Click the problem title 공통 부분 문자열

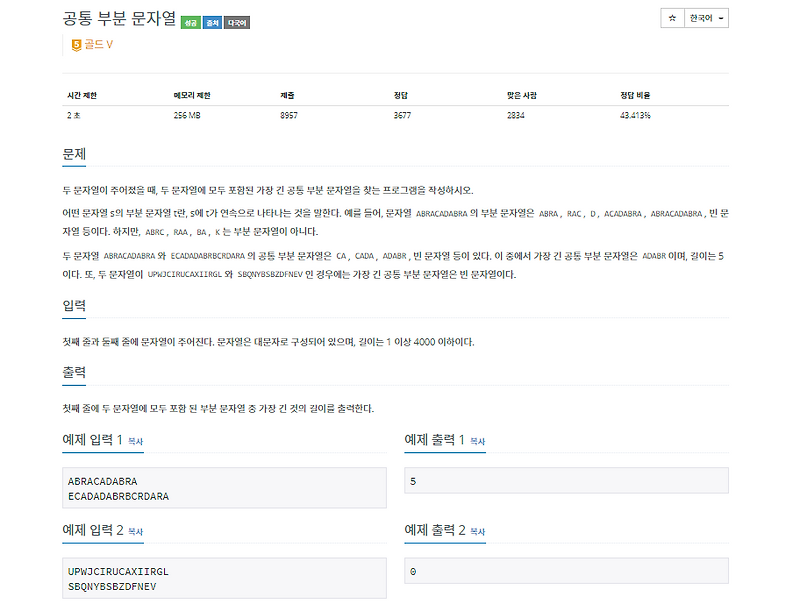(x=120, y=18)
